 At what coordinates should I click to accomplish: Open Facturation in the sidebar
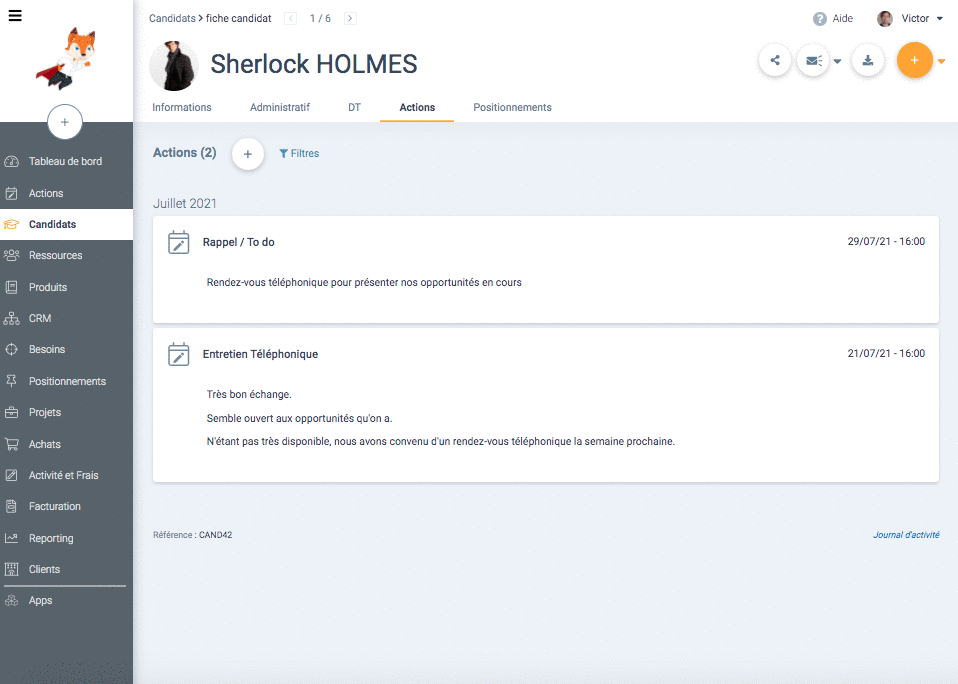[66, 506]
